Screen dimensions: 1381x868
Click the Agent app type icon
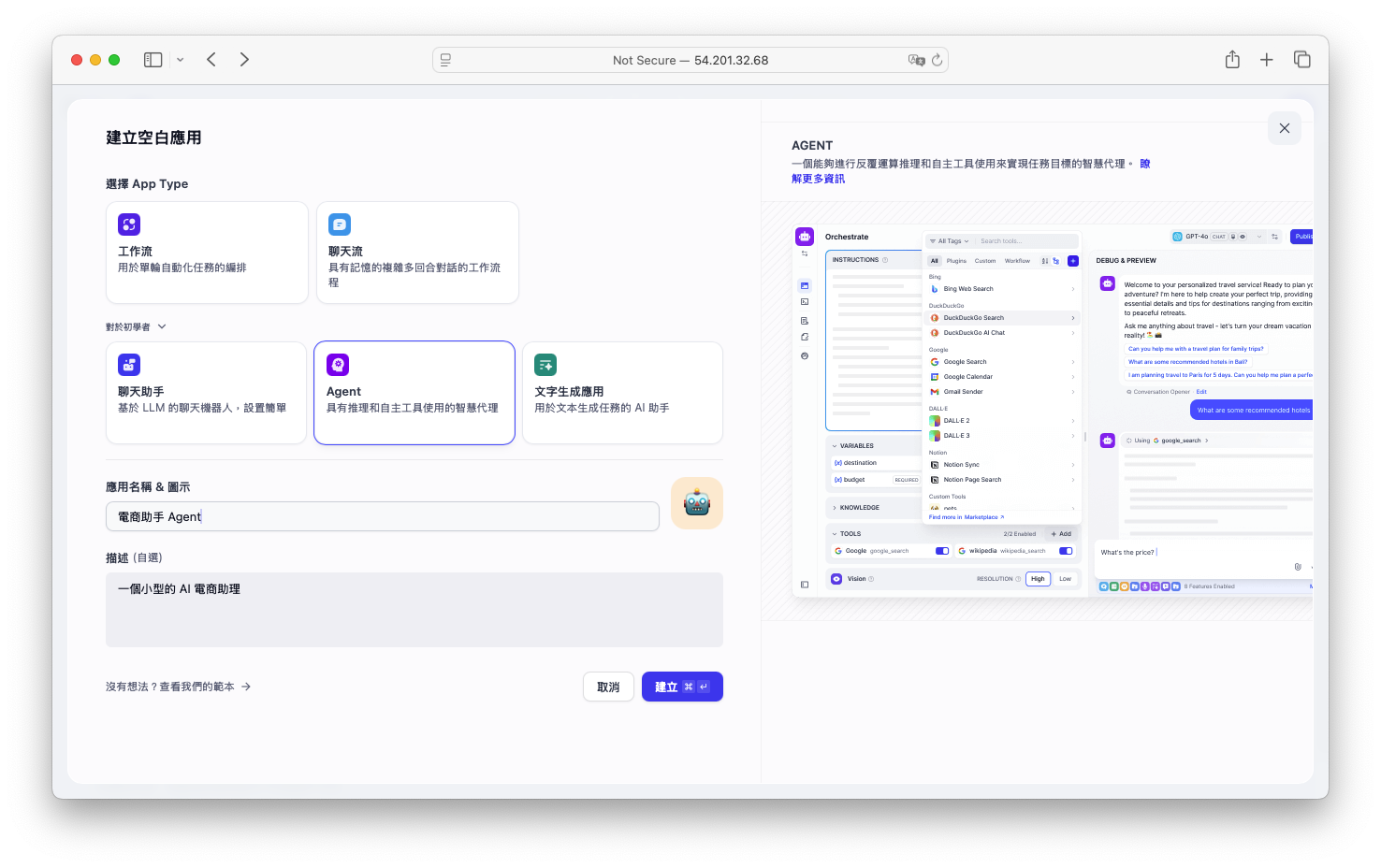[x=338, y=365]
